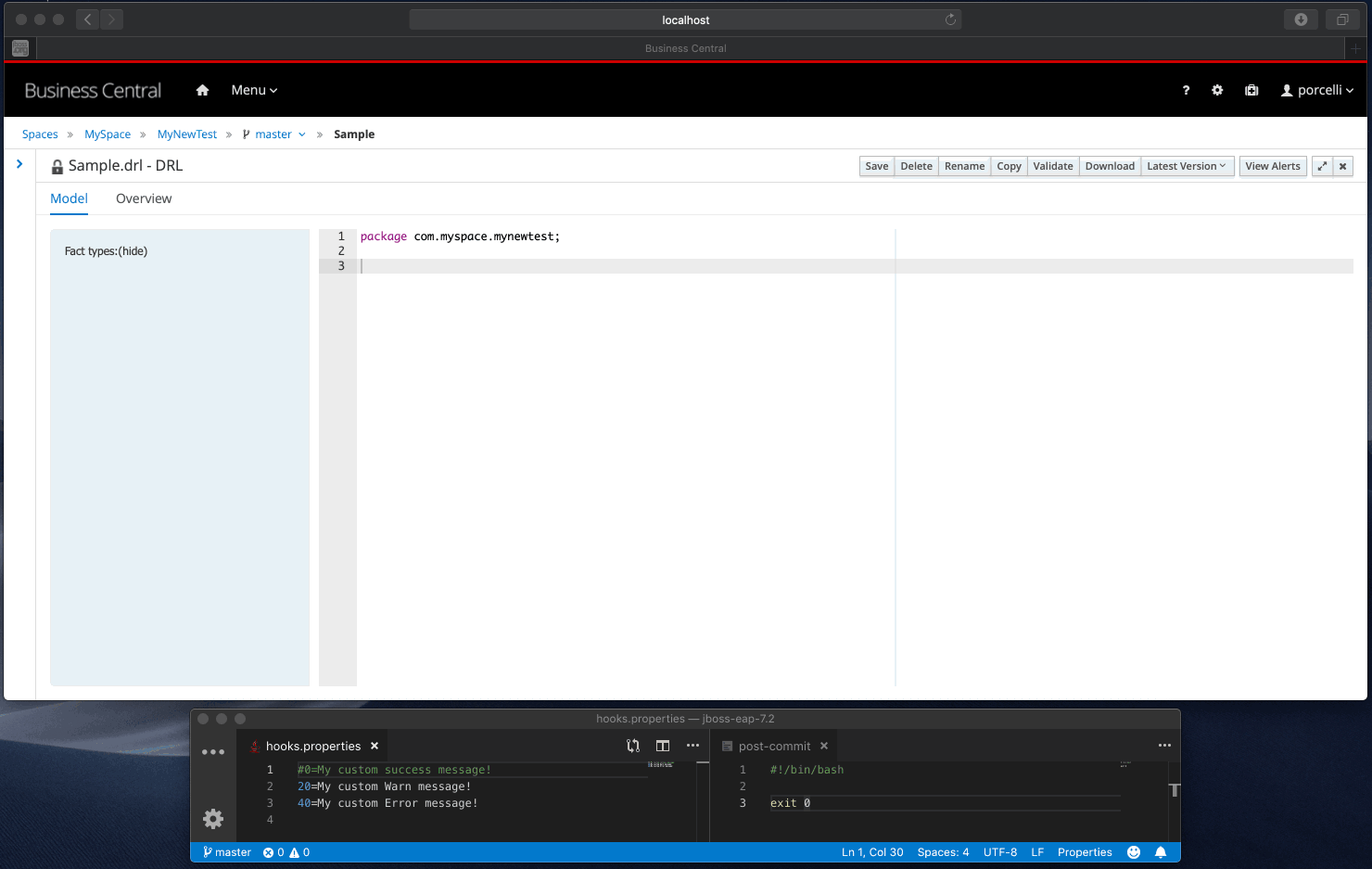Open the settings gear in top header
The height and width of the screenshot is (869, 1372).
(x=1217, y=90)
